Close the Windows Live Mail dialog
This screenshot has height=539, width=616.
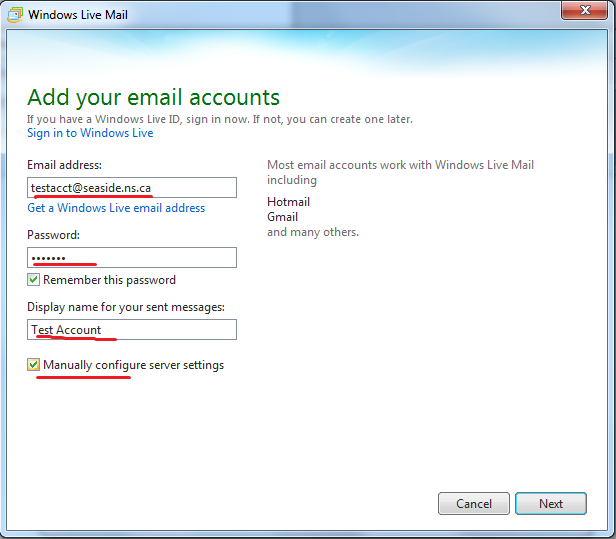click(x=585, y=10)
